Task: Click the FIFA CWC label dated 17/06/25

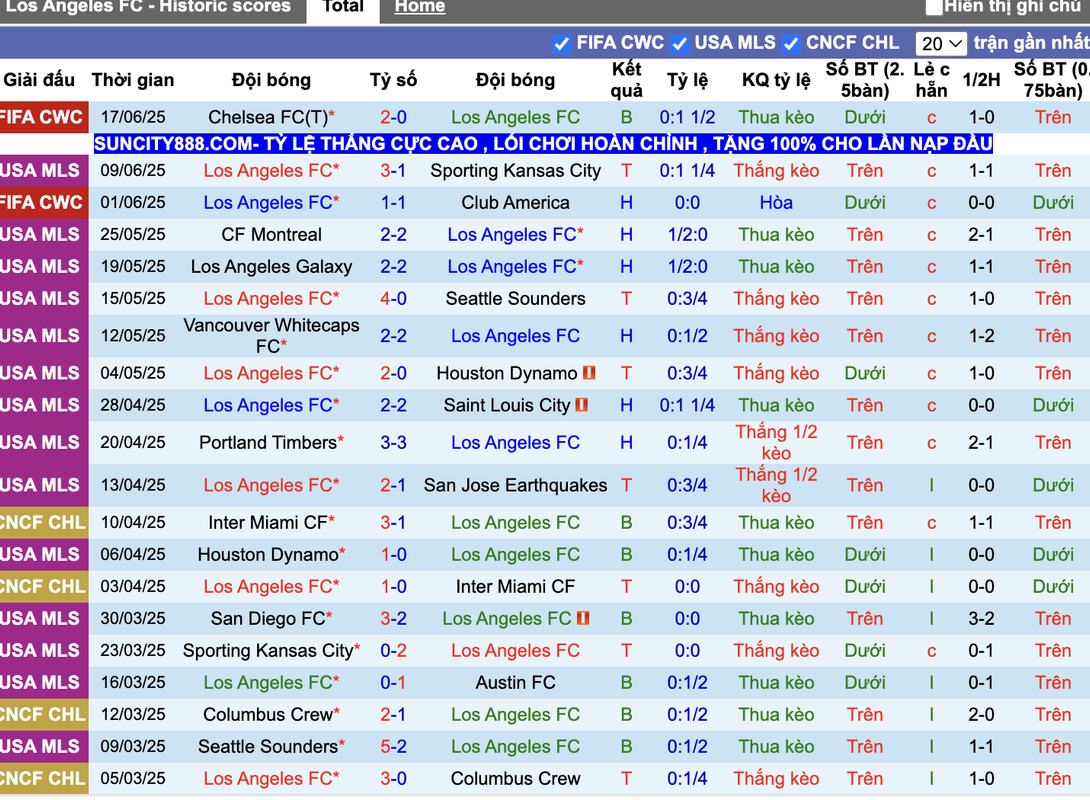Action: (x=43, y=117)
